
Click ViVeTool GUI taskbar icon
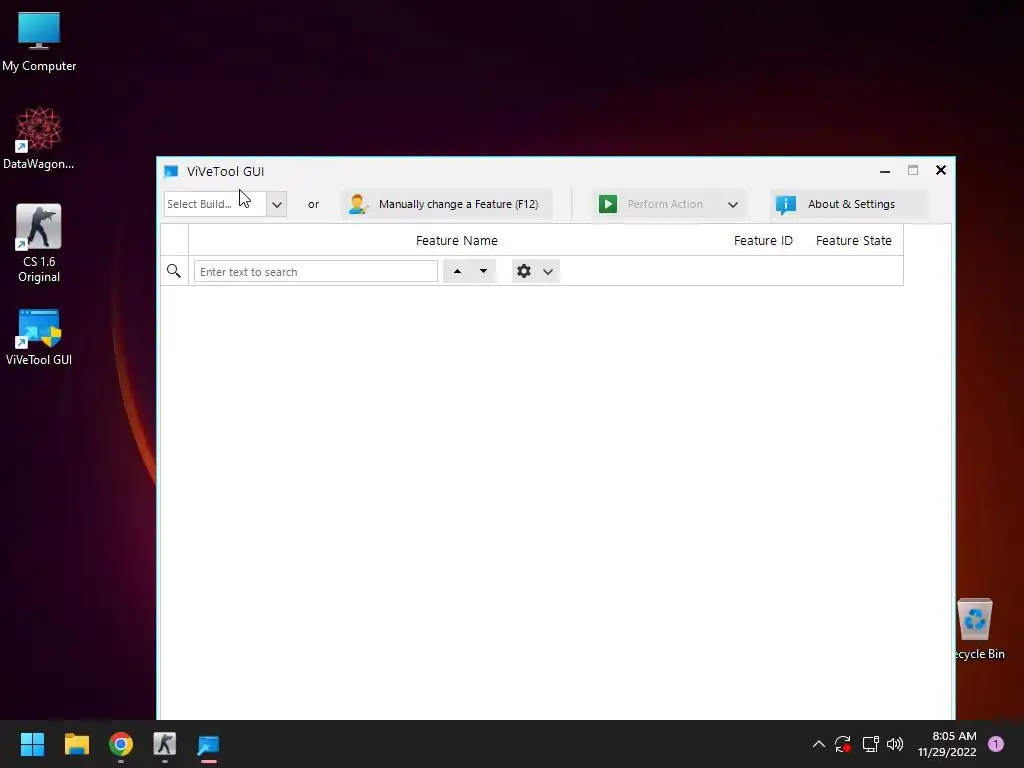(209, 744)
